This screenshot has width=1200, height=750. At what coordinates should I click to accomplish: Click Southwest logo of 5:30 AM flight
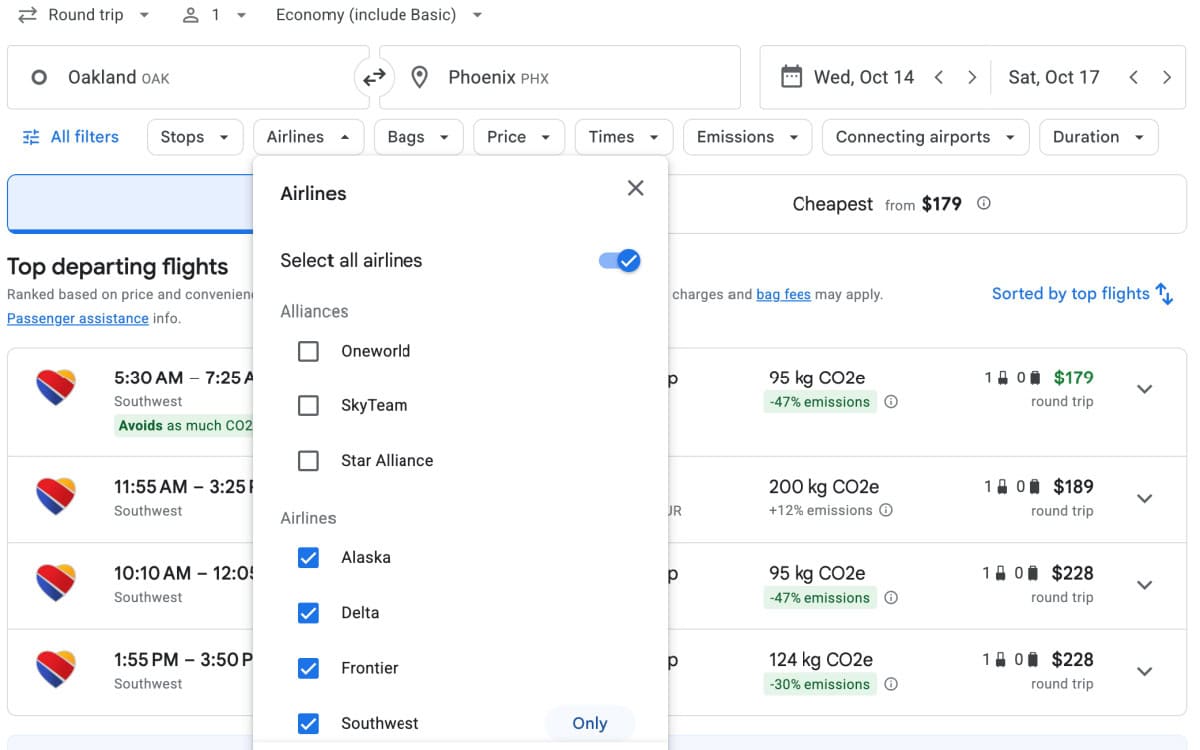click(56, 388)
